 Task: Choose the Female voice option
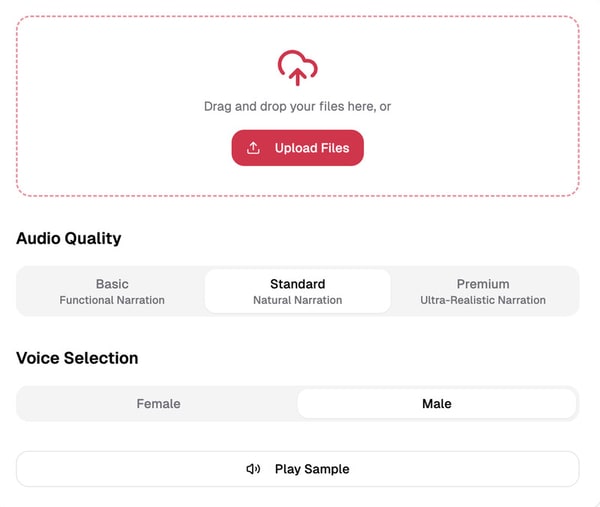pos(158,404)
